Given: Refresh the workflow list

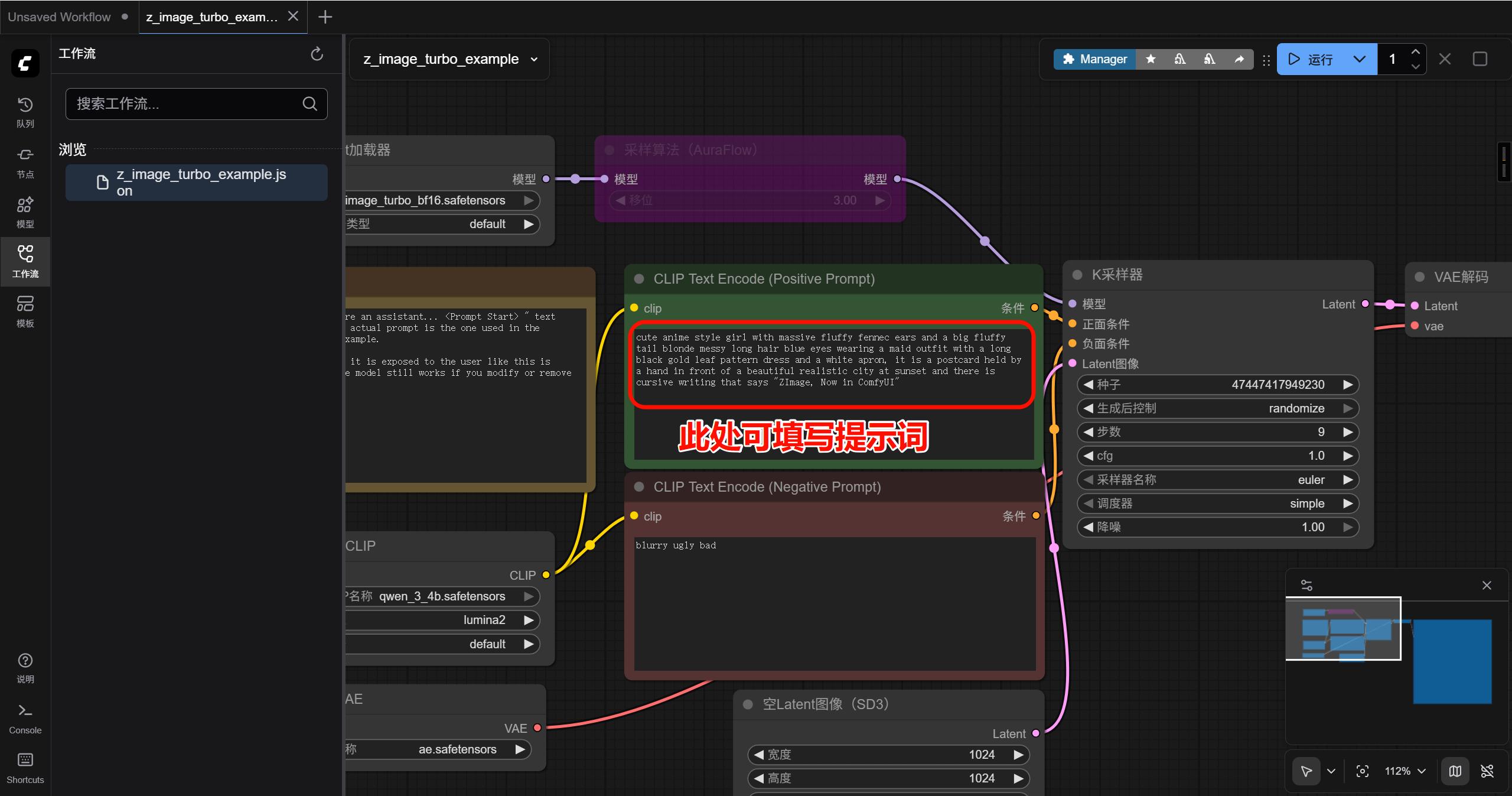Looking at the screenshot, I should click(317, 54).
